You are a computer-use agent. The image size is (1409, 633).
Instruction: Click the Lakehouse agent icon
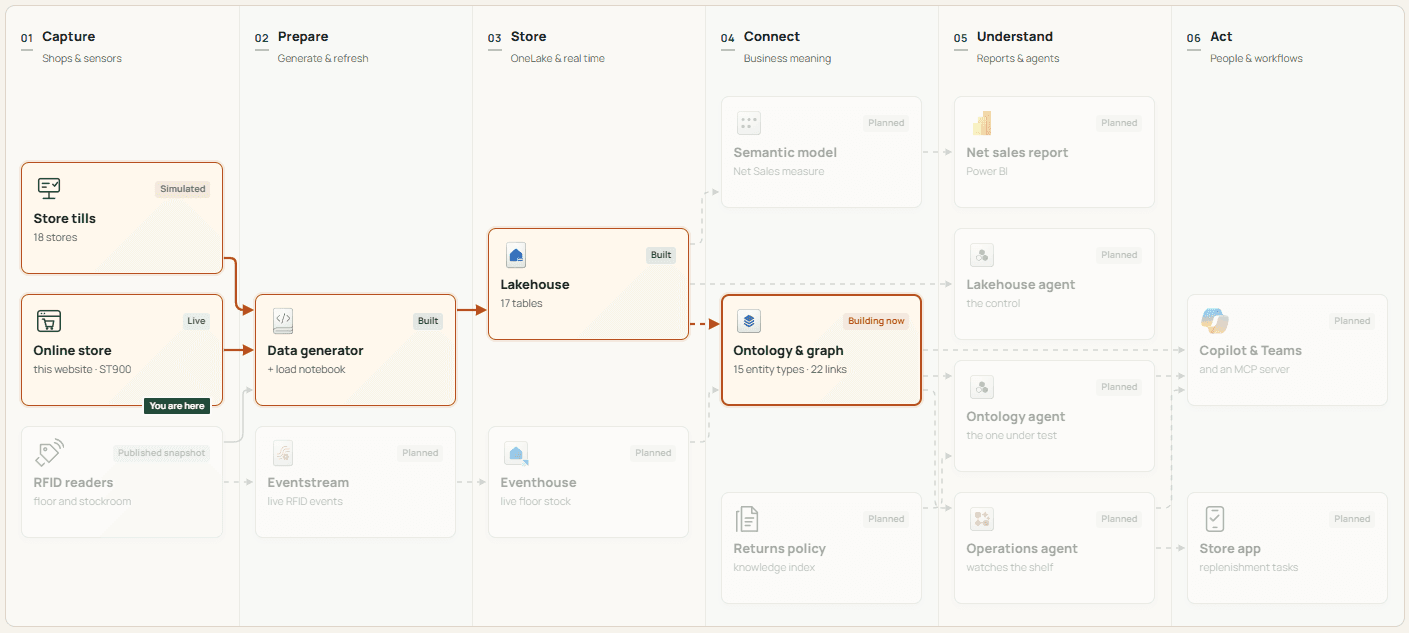point(982,255)
